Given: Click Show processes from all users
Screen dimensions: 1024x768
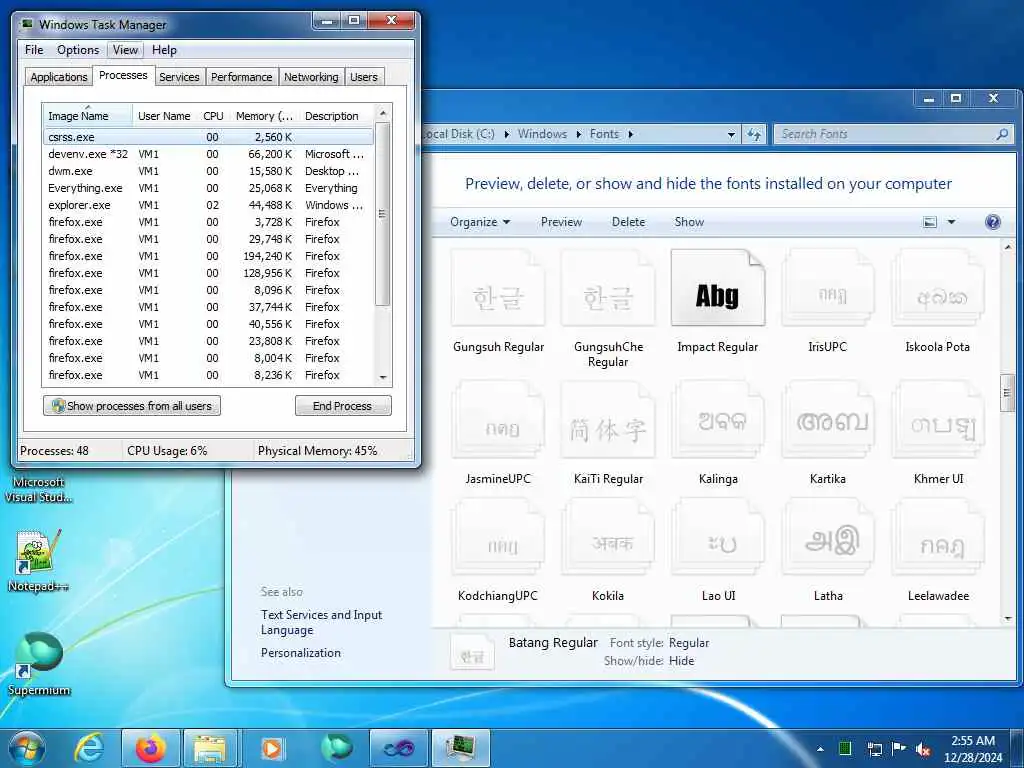Looking at the screenshot, I should click(x=132, y=406).
